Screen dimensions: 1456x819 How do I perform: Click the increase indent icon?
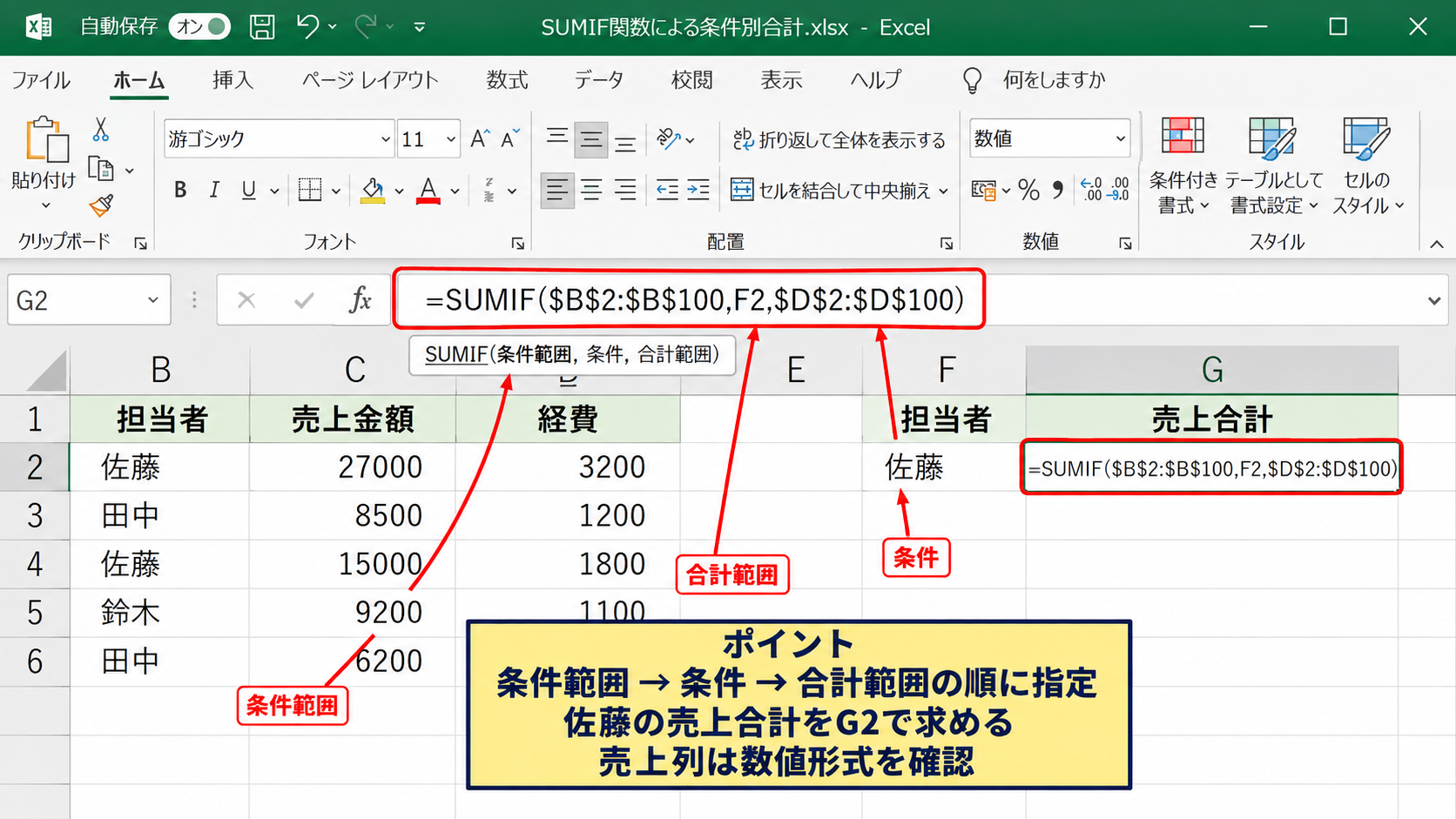(698, 190)
